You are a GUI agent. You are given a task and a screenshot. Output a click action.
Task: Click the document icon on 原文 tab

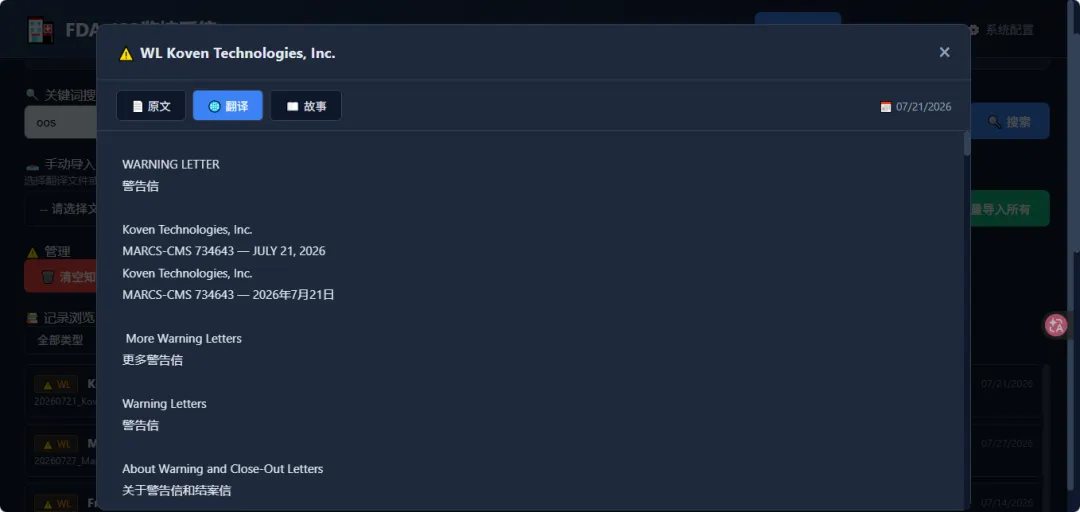[x=138, y=107]
